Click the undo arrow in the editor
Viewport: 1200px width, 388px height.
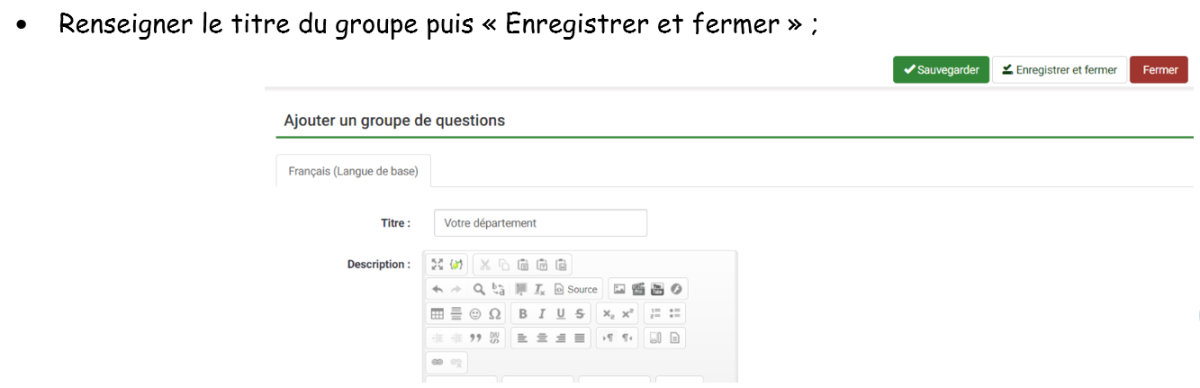437,289
